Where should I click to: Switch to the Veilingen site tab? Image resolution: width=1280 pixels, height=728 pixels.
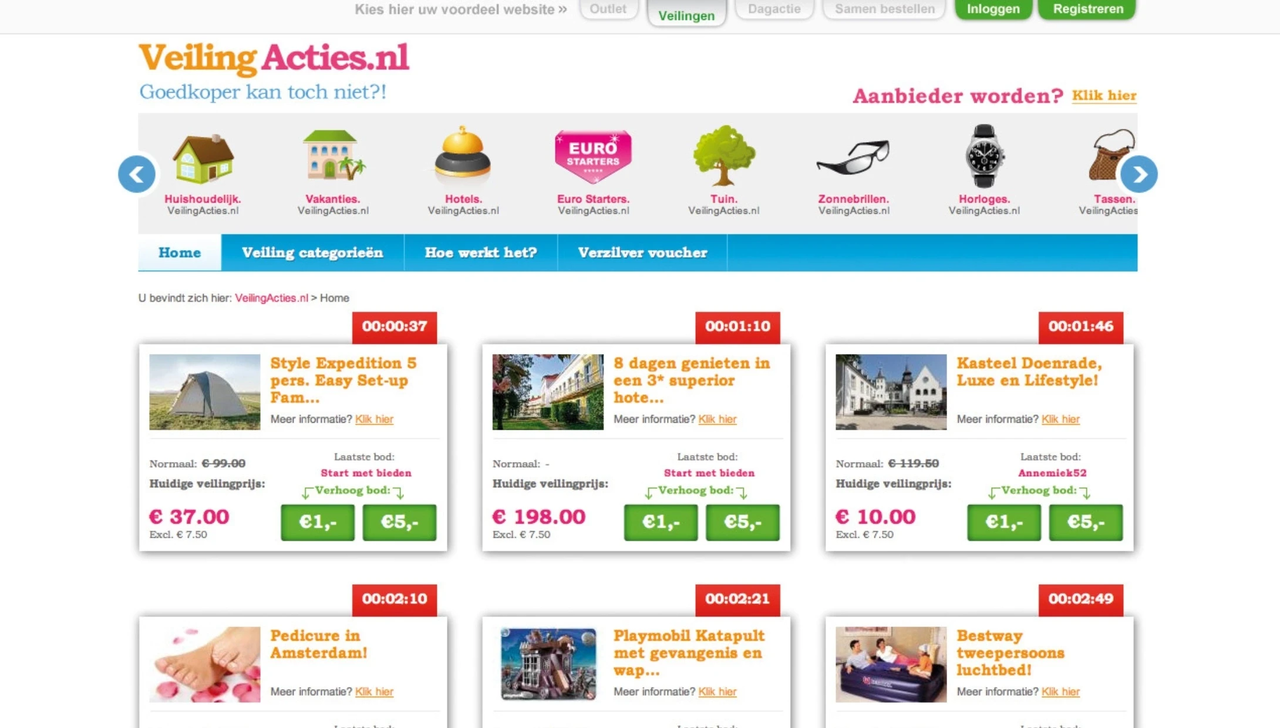coord(687,13)
